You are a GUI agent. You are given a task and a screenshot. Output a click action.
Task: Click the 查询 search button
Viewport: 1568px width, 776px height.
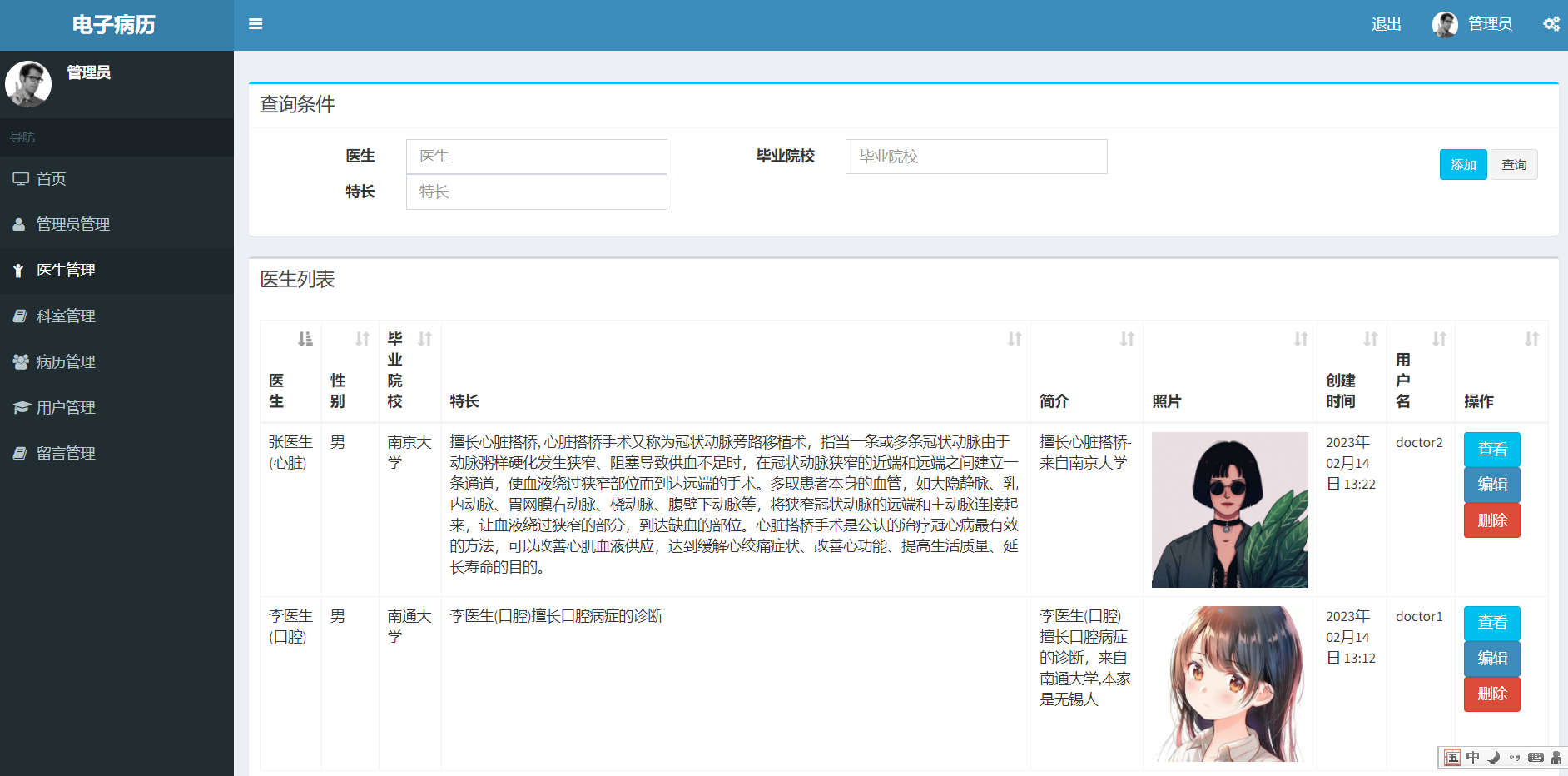click(1514, 165)
